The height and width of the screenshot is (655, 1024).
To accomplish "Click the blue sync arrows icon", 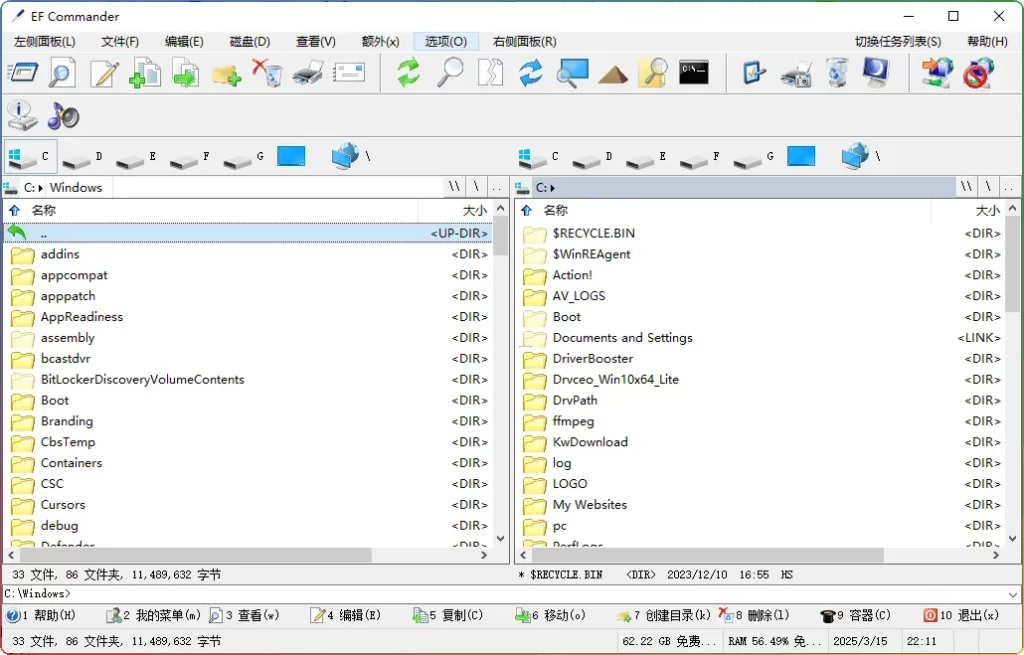I will point(531,72).
